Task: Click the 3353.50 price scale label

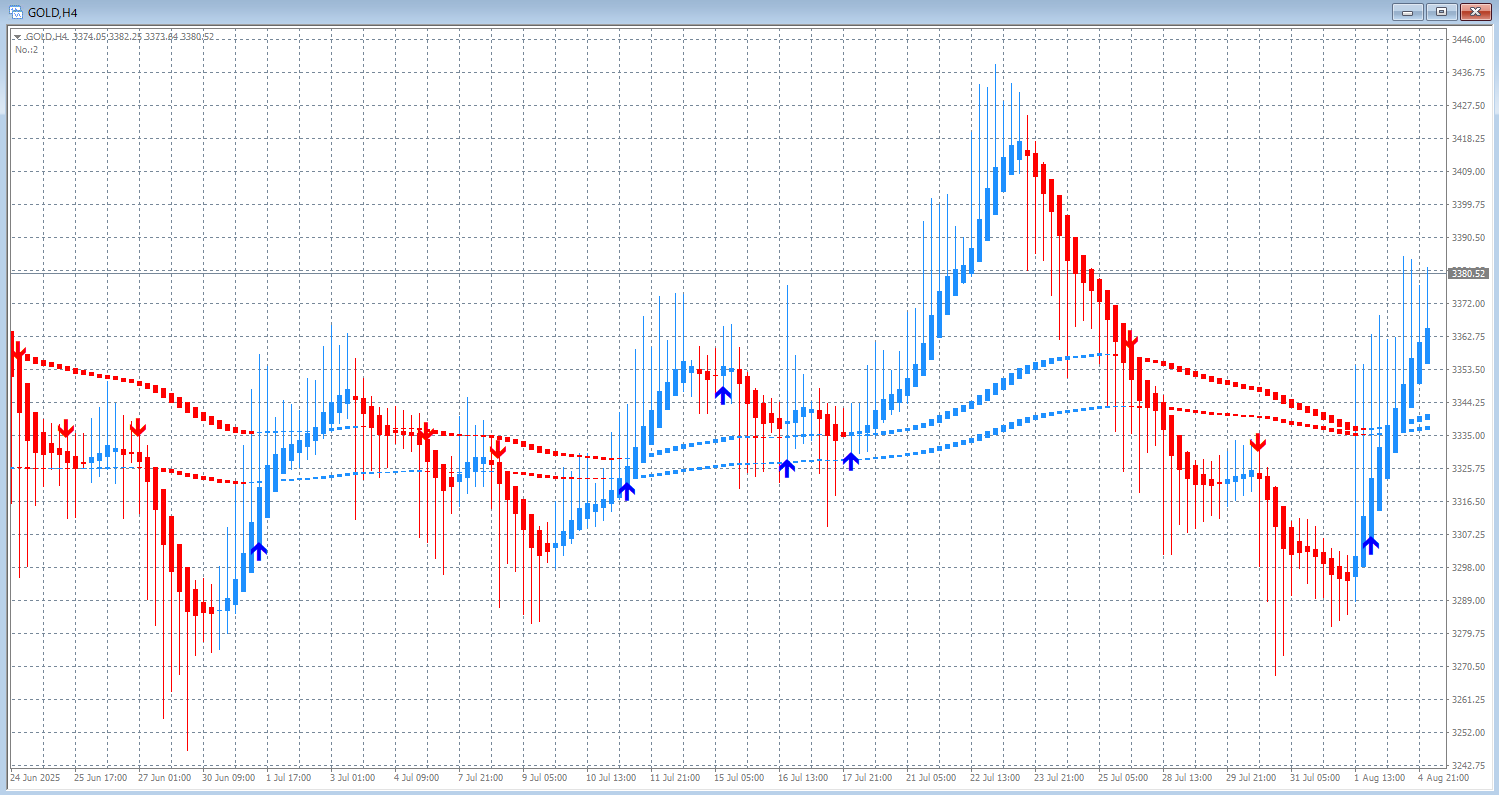Action: pyautogui.click(x=1467, y=370)
